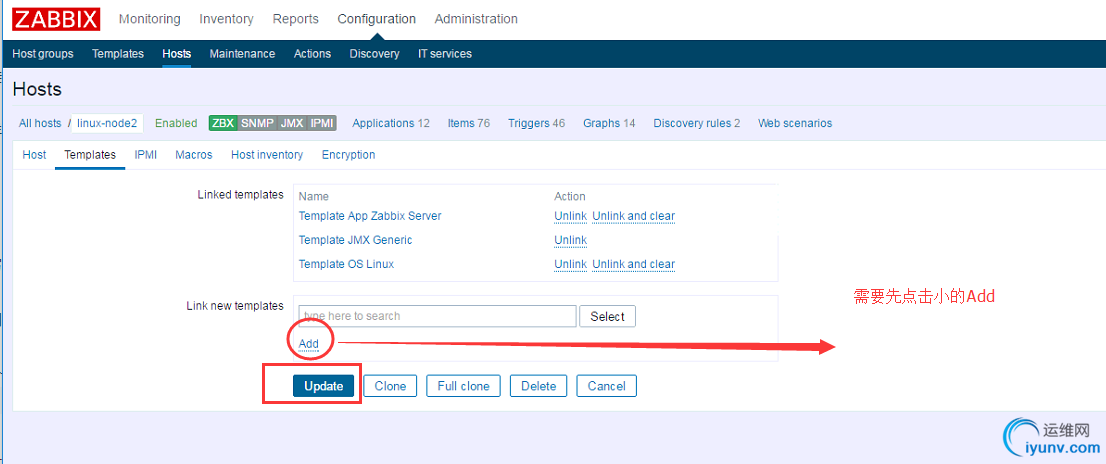Viewport: 1106px width, 464px height.
Task: Click the Delete button
Action: click(539, 386)
